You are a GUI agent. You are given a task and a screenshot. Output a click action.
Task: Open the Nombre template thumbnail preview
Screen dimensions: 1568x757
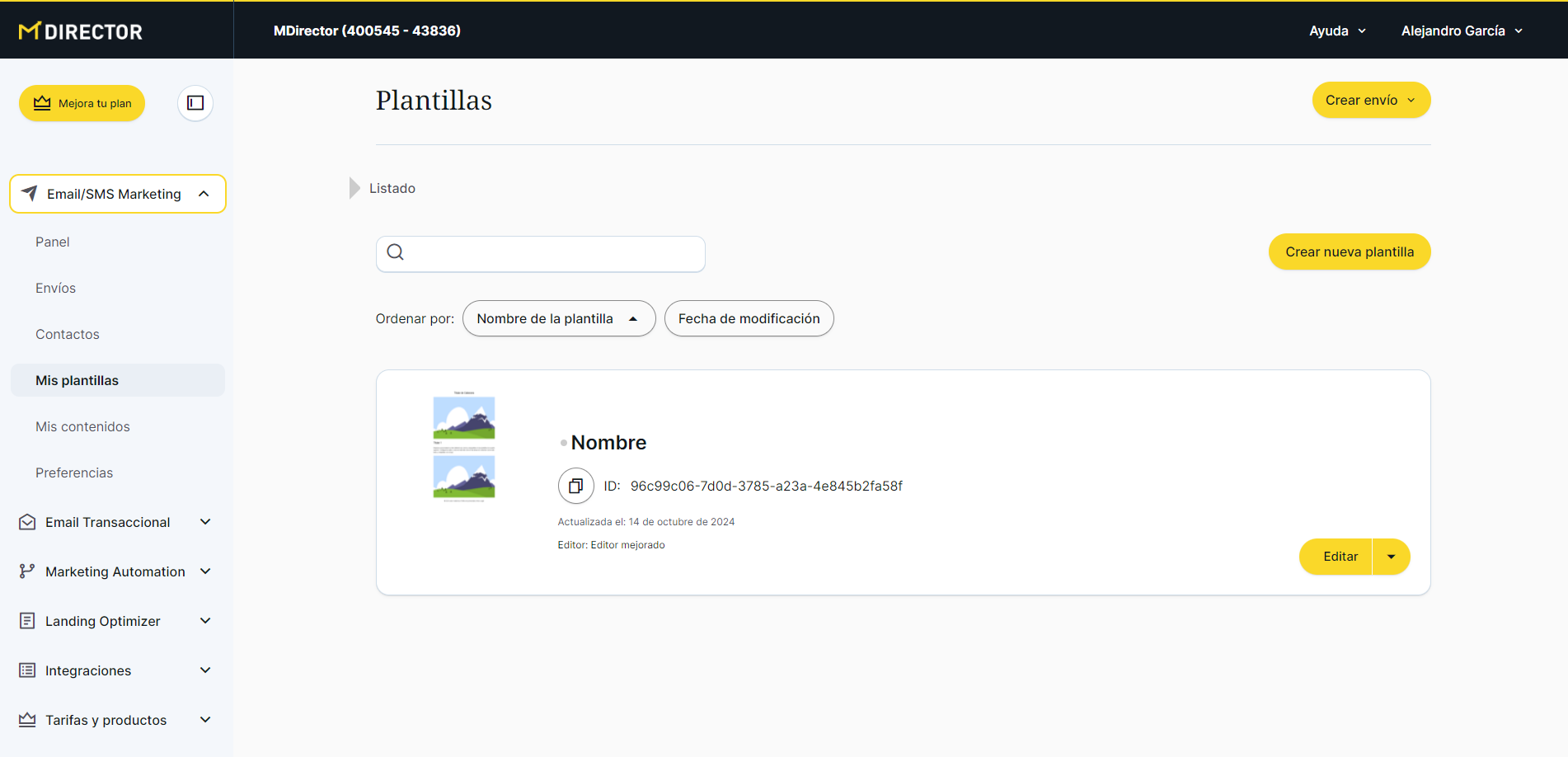point(464,446)
